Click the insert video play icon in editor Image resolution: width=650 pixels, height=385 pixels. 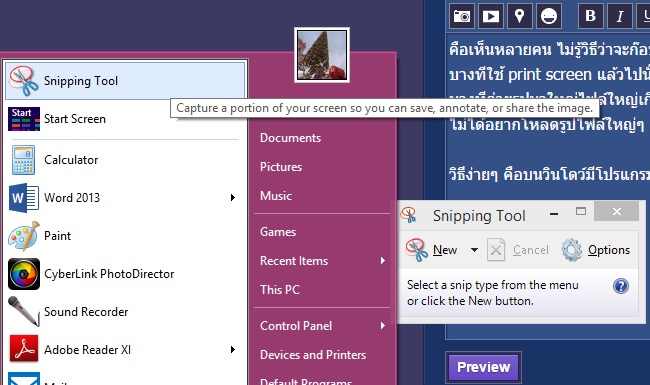coord(490,16)
